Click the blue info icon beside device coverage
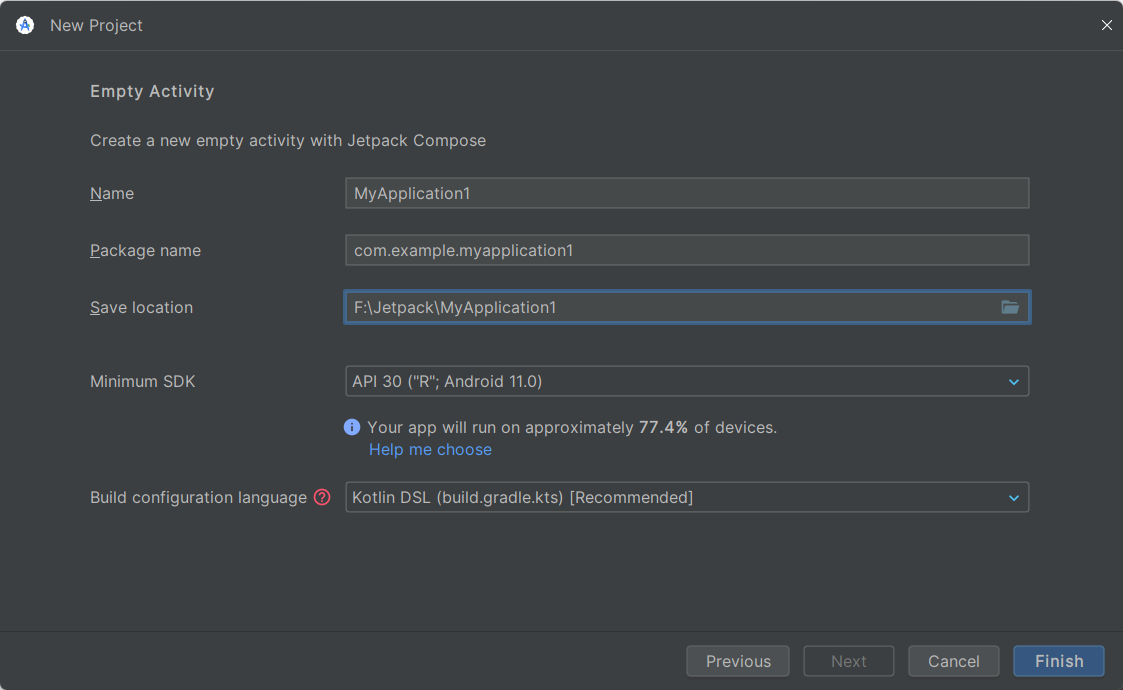The height and width of the screenshot is (690, 1123). pyautogui.click(x=352, y=427)
